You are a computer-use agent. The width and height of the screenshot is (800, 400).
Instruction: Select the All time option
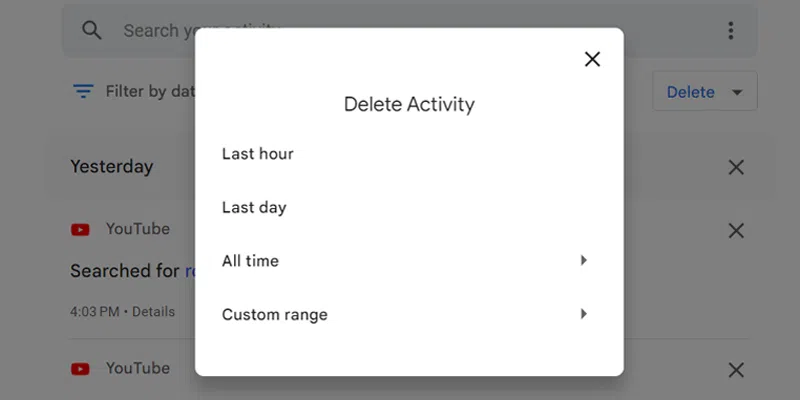[251, 261]
